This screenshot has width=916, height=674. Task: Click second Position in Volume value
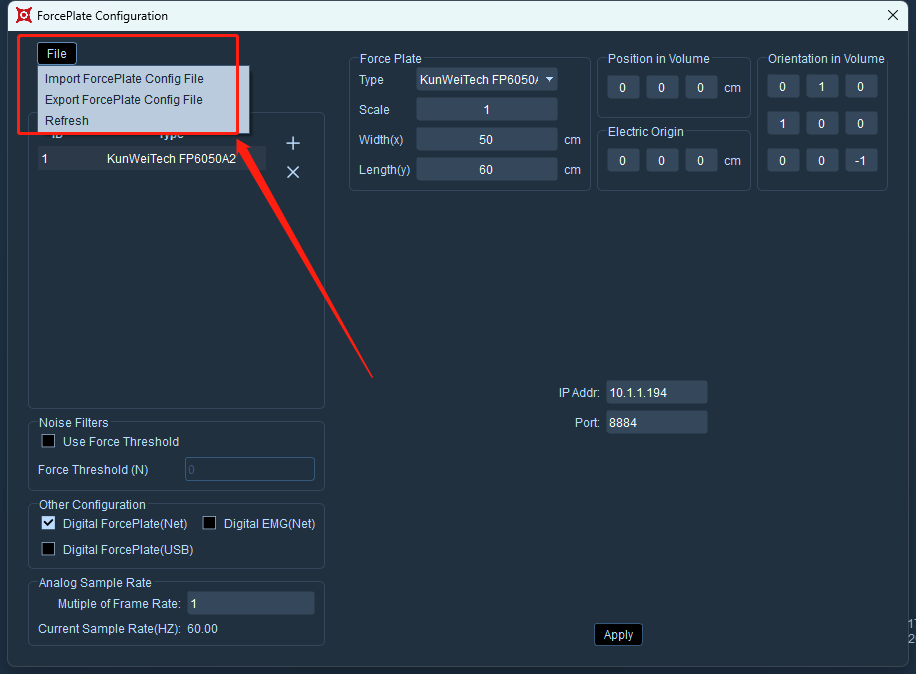pos(662,88)
